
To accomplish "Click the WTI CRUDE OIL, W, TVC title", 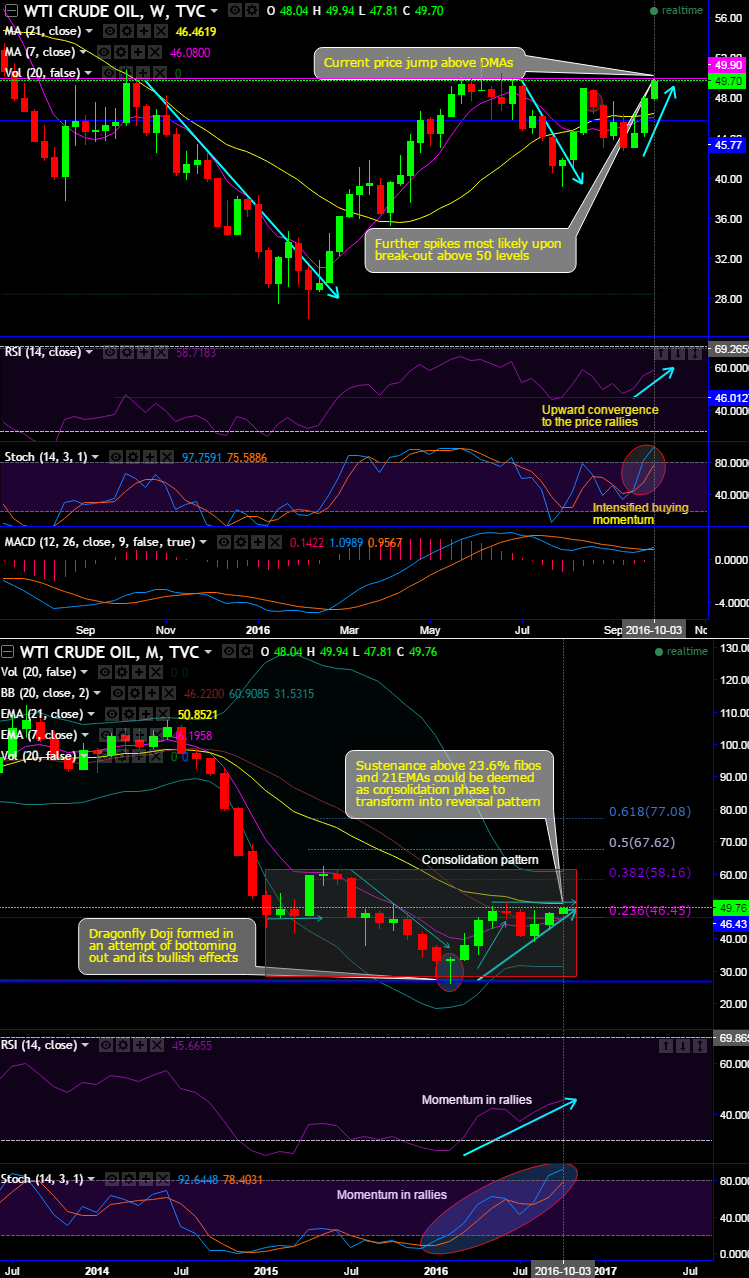I will [115, 10].
